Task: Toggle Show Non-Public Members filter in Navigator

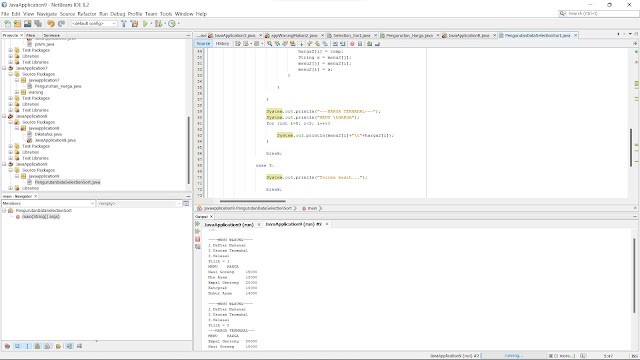Action: click(x=38, y=346)
